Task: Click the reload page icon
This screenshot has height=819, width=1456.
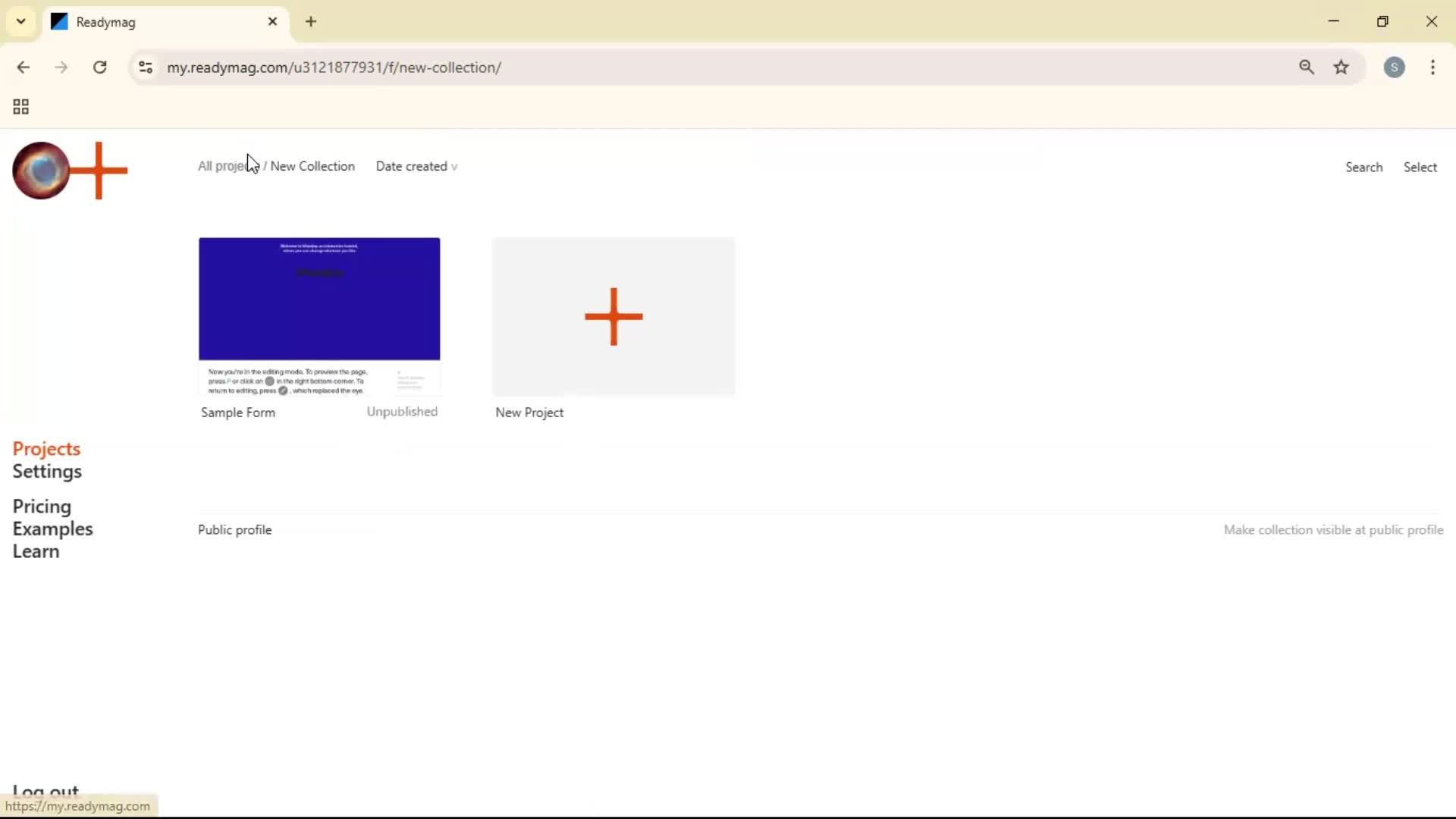Action: point(99,67)
